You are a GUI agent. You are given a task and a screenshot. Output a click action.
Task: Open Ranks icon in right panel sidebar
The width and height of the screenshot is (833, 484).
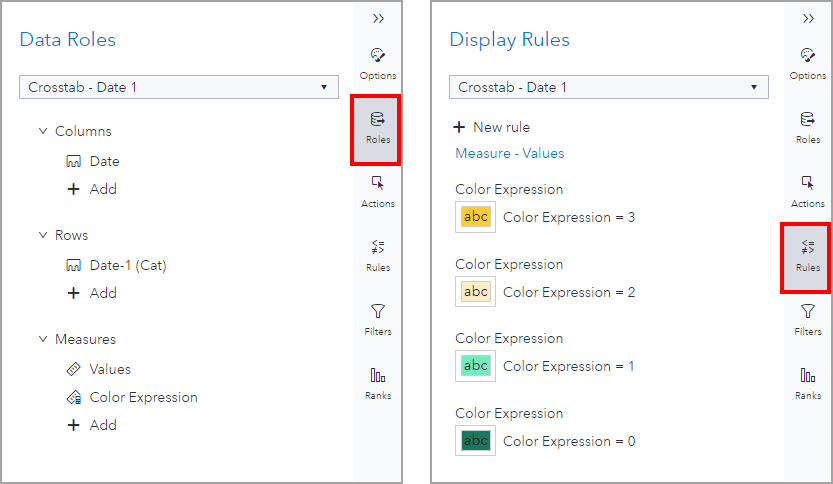pos(807,382)
